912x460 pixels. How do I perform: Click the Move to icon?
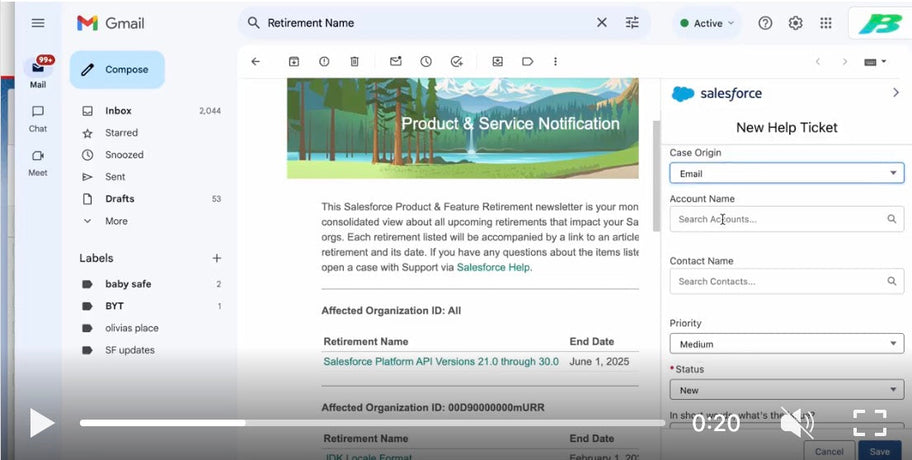(x=497, y=62)
